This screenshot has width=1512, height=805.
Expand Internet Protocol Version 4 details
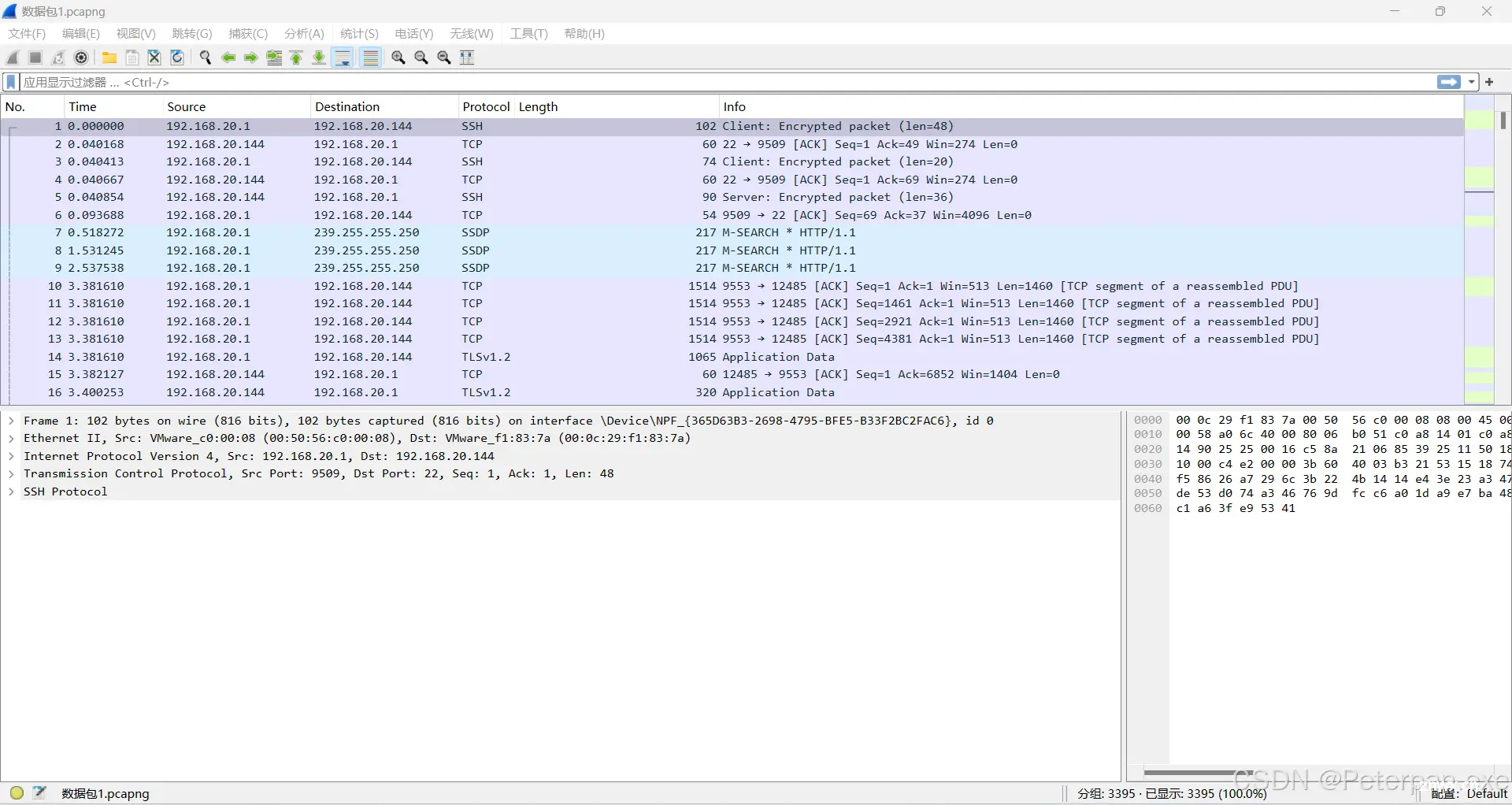11,457
